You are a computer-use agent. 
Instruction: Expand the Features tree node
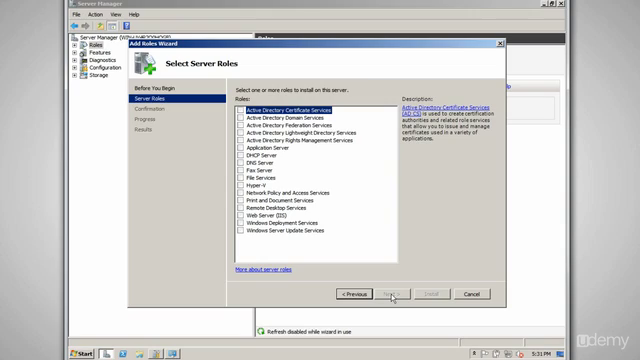click(74, 53)
